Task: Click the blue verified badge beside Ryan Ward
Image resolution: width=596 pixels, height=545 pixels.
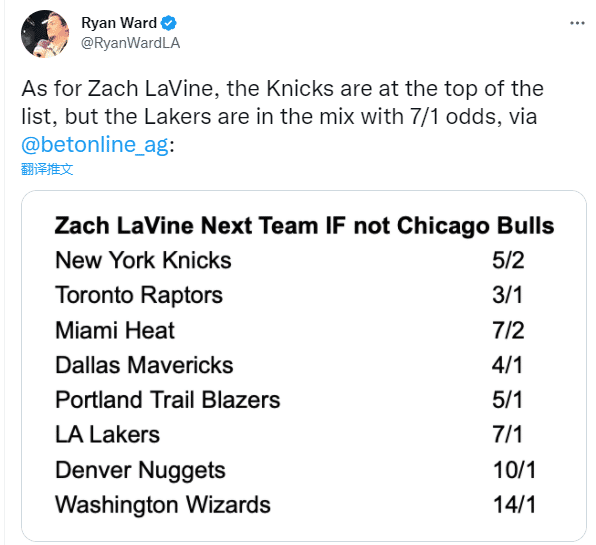Action: [168, 23]
